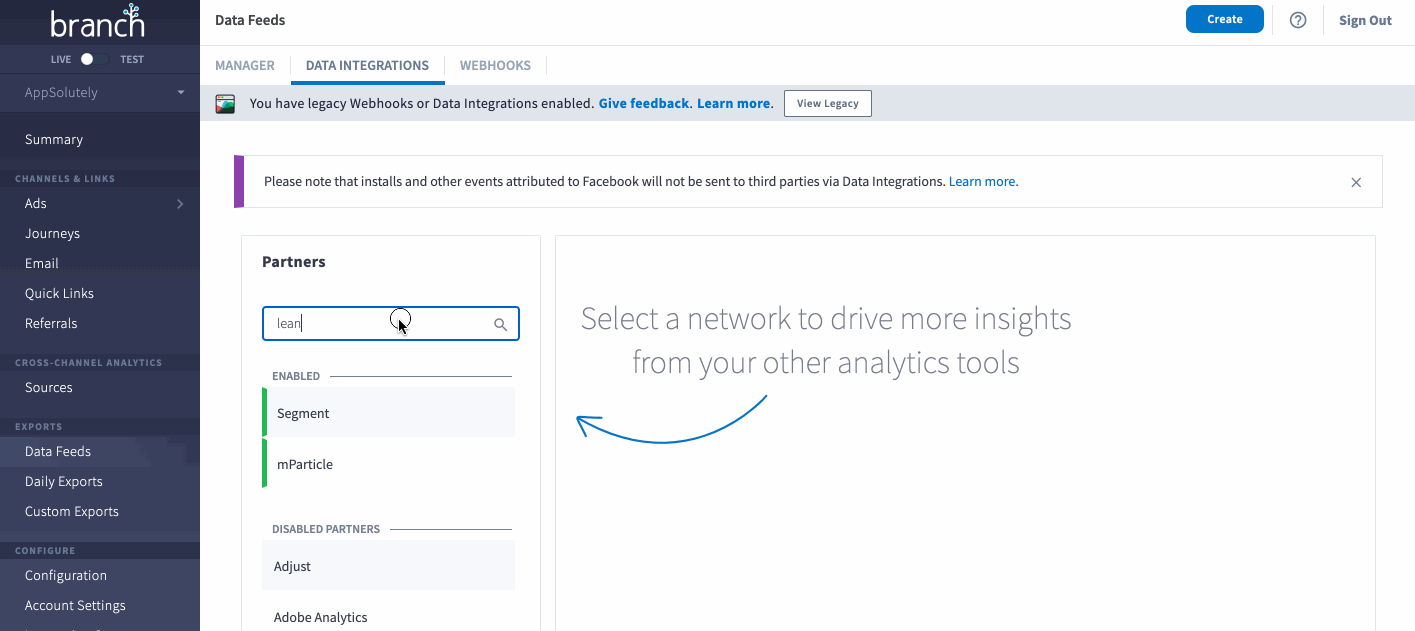Select the enabled mParticle partner
The width and height of the screenshot is (1415, 631).
(389, 464)
